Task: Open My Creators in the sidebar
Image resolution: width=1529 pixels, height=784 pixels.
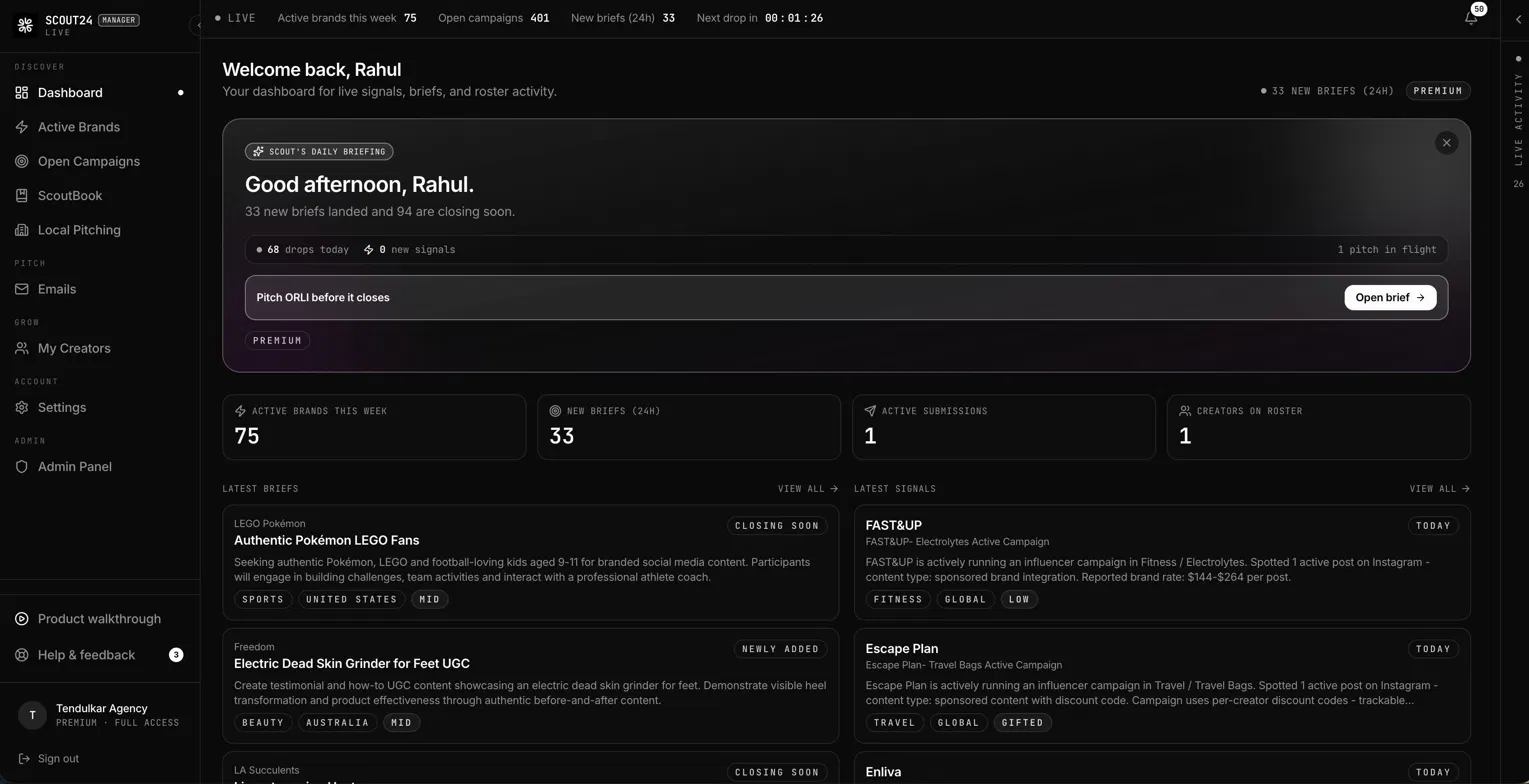Action: tap(98, 348)
